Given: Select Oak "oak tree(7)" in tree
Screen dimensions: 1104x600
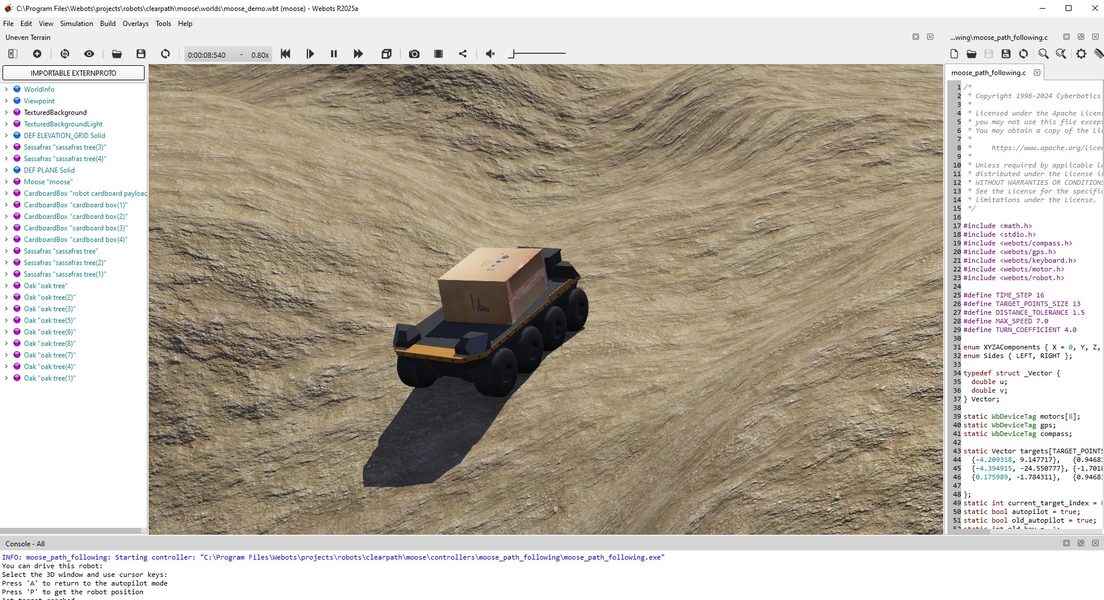Looking at the screenshot, I should [x=49, y=355].
